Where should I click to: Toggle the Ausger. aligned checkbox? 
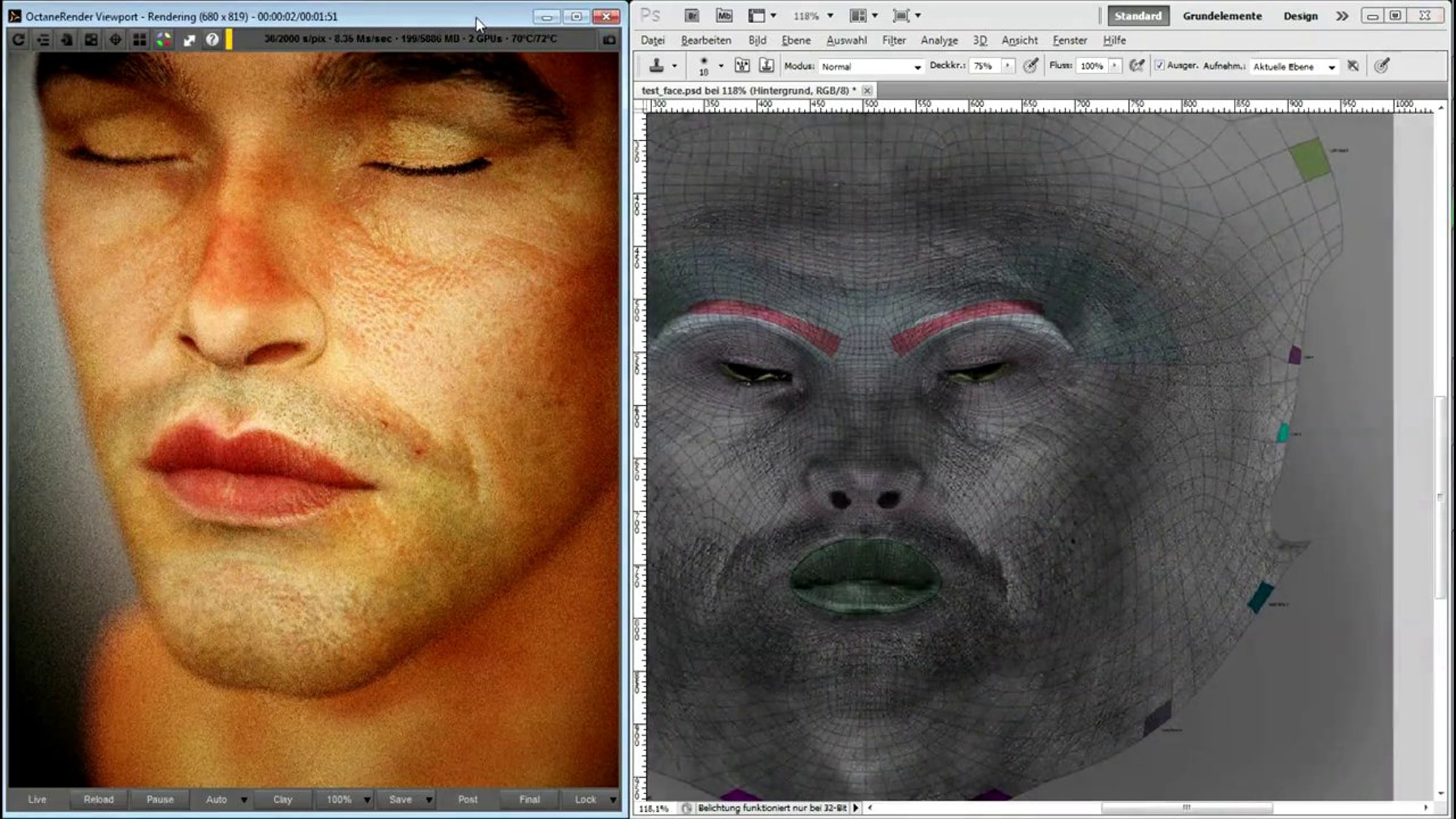1159,66
